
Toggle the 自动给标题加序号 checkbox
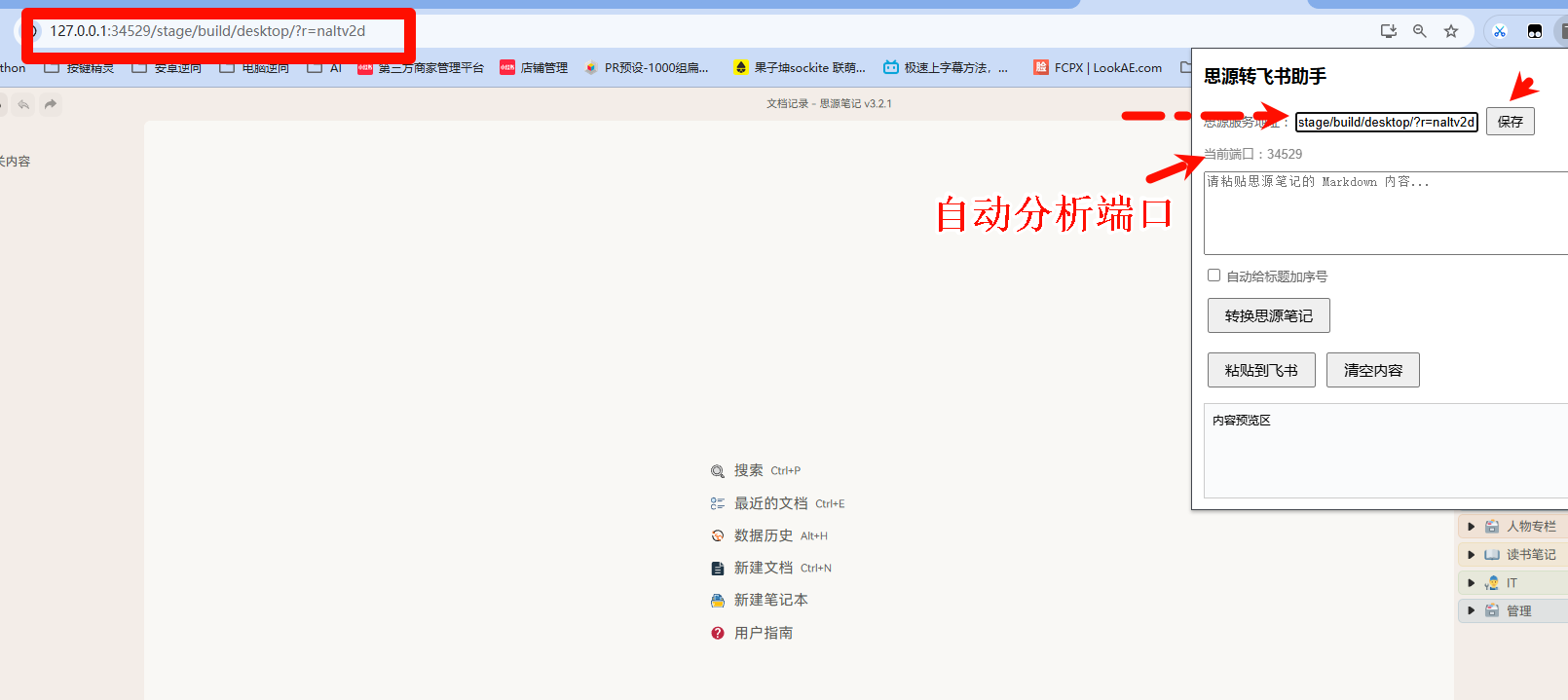pyautogui.click(x=1213, y=276)
